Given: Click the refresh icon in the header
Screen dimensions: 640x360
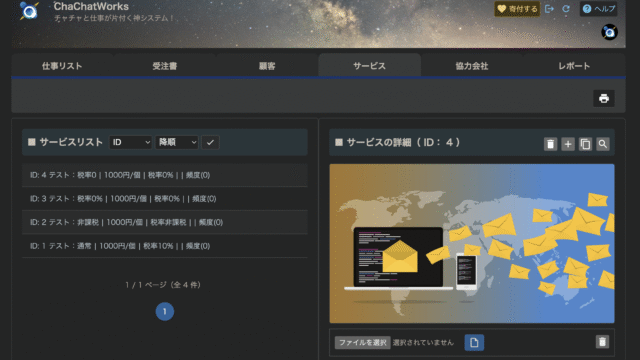Looking at the screenshot, I should 566,9.
